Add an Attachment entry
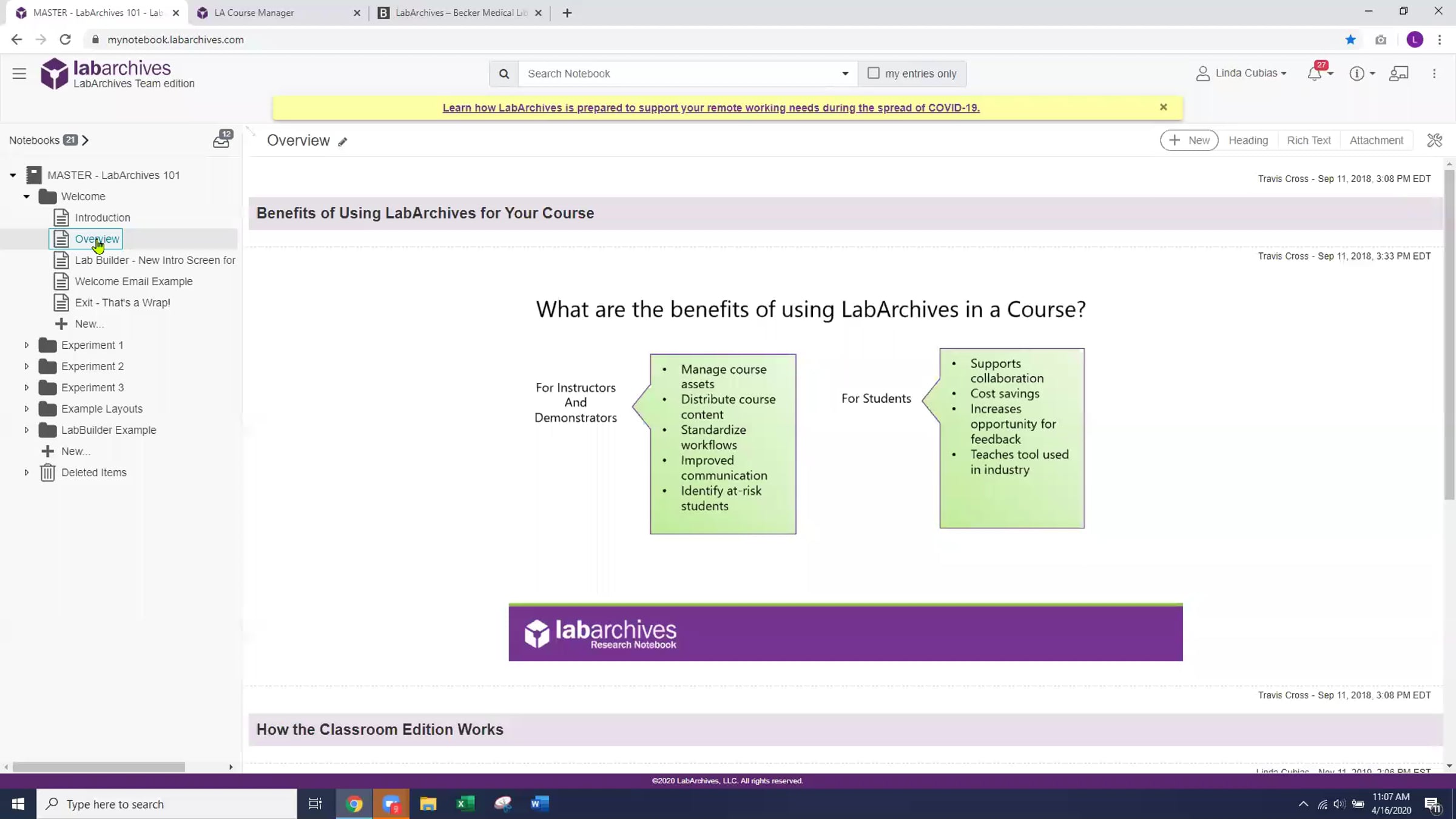This screenshot has height=819, width=1456. (1376, 140)
